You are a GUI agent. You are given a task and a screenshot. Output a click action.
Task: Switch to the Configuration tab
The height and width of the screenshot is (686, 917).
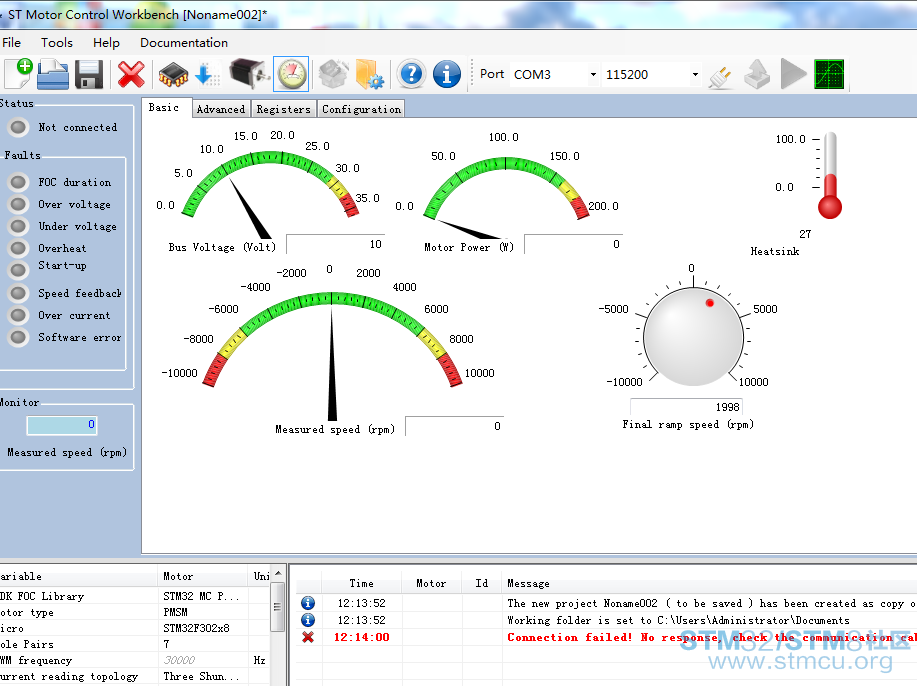coord(361,109)
